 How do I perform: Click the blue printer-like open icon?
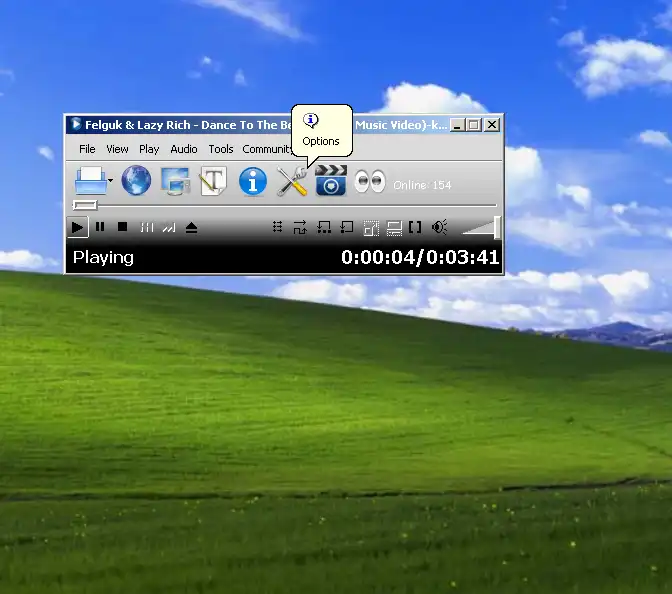(x=90, y=180)
